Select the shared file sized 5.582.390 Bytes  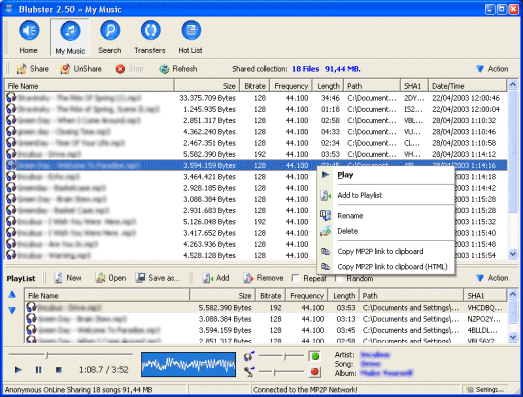pyautogui.click(x=256, y=154)
